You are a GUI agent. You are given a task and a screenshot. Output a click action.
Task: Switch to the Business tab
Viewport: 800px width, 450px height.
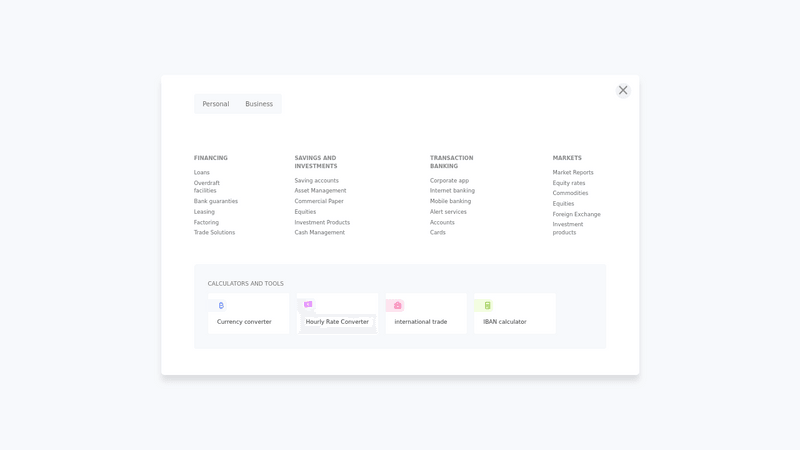click(259, 104)
